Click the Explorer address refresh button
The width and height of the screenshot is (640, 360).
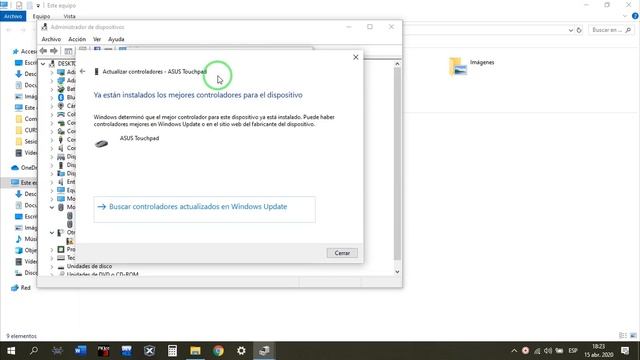coord(579,30)
